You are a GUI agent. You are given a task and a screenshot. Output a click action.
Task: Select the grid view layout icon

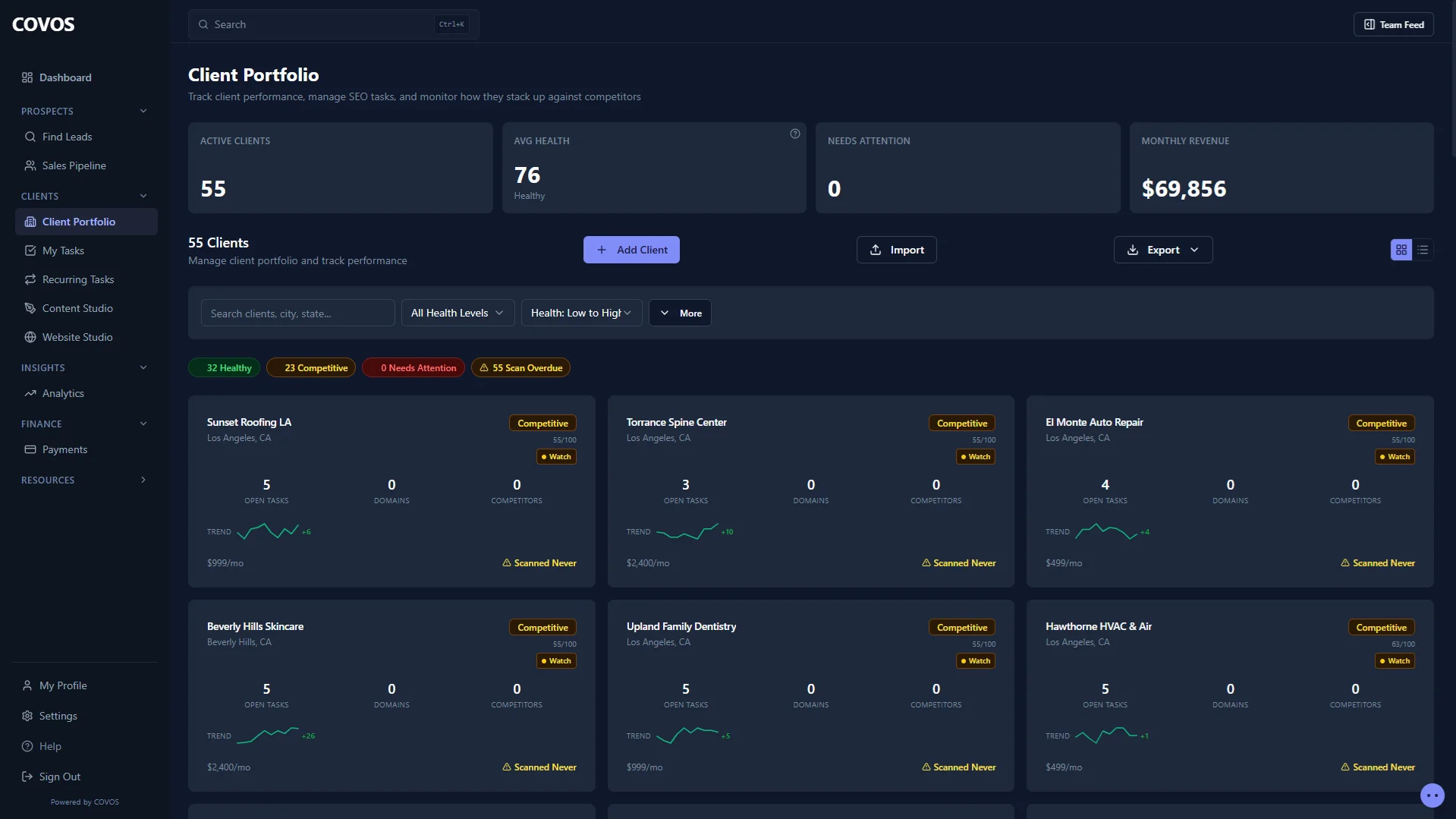point(1400,250)
